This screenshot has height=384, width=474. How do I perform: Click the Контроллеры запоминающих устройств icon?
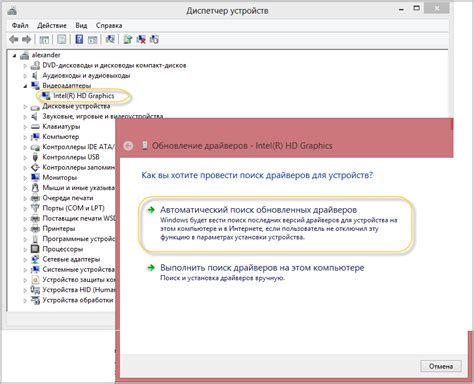click(35, 168)
